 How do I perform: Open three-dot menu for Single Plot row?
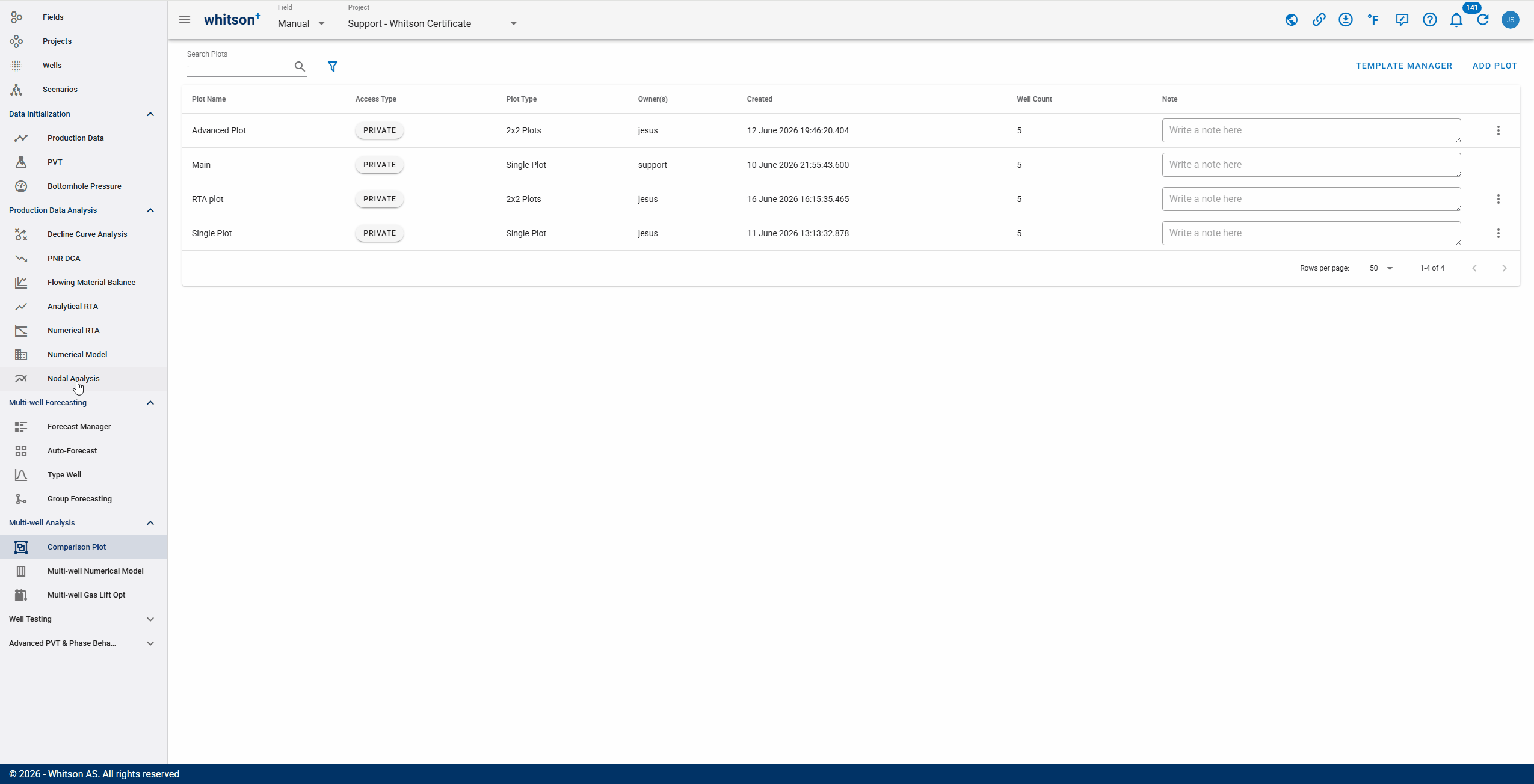coord(1499,233)
